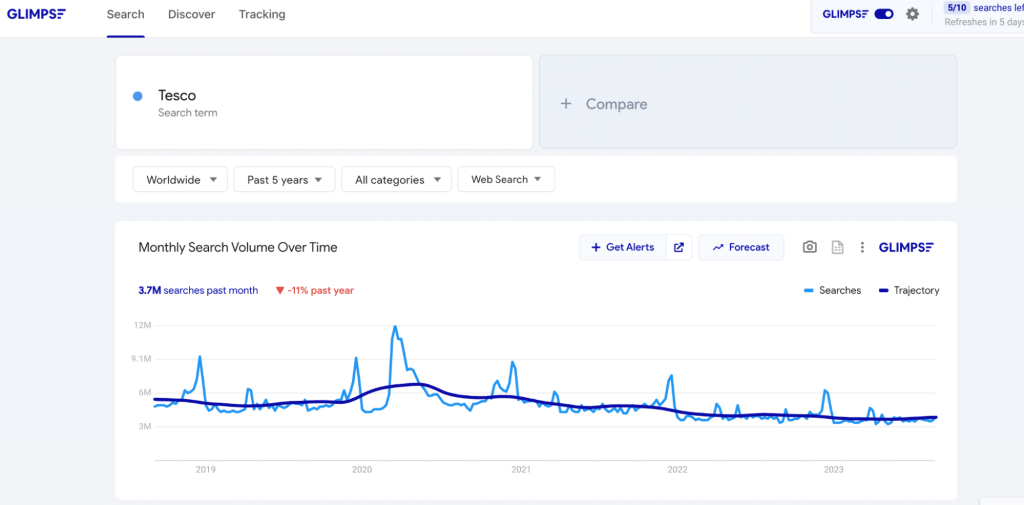Viewport: 1024px width, 505px height.
Task: Go to the Tracking tab
Action: 262,15
